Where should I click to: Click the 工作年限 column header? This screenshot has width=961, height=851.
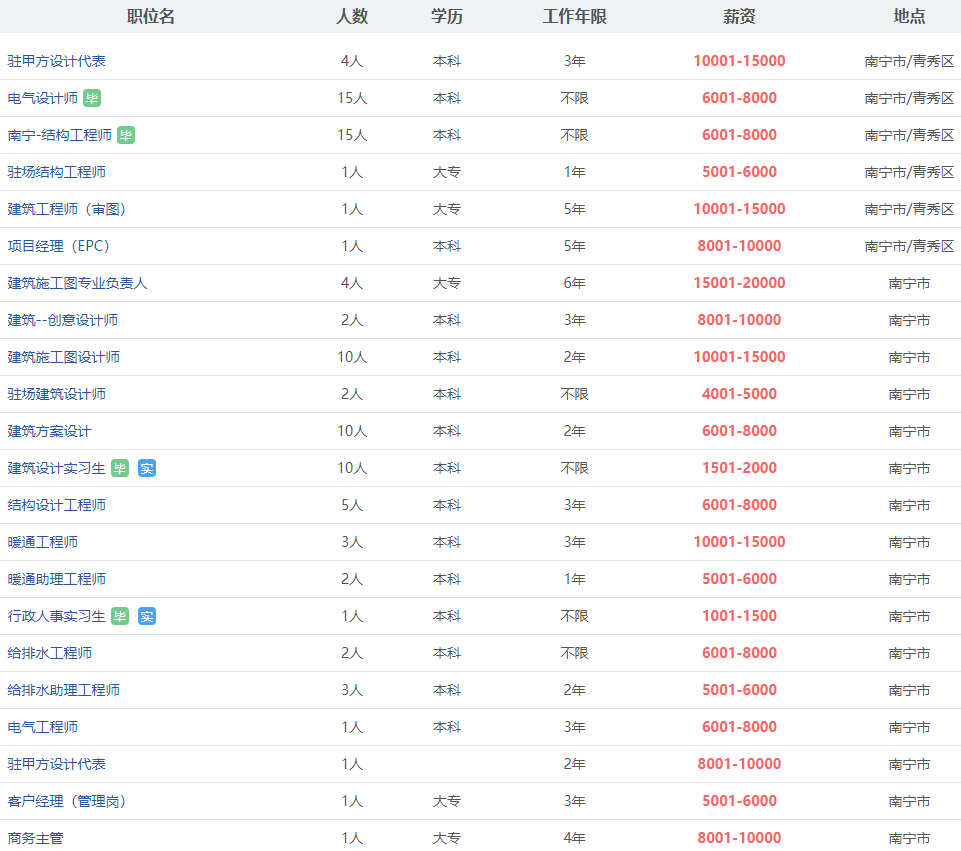574,17
